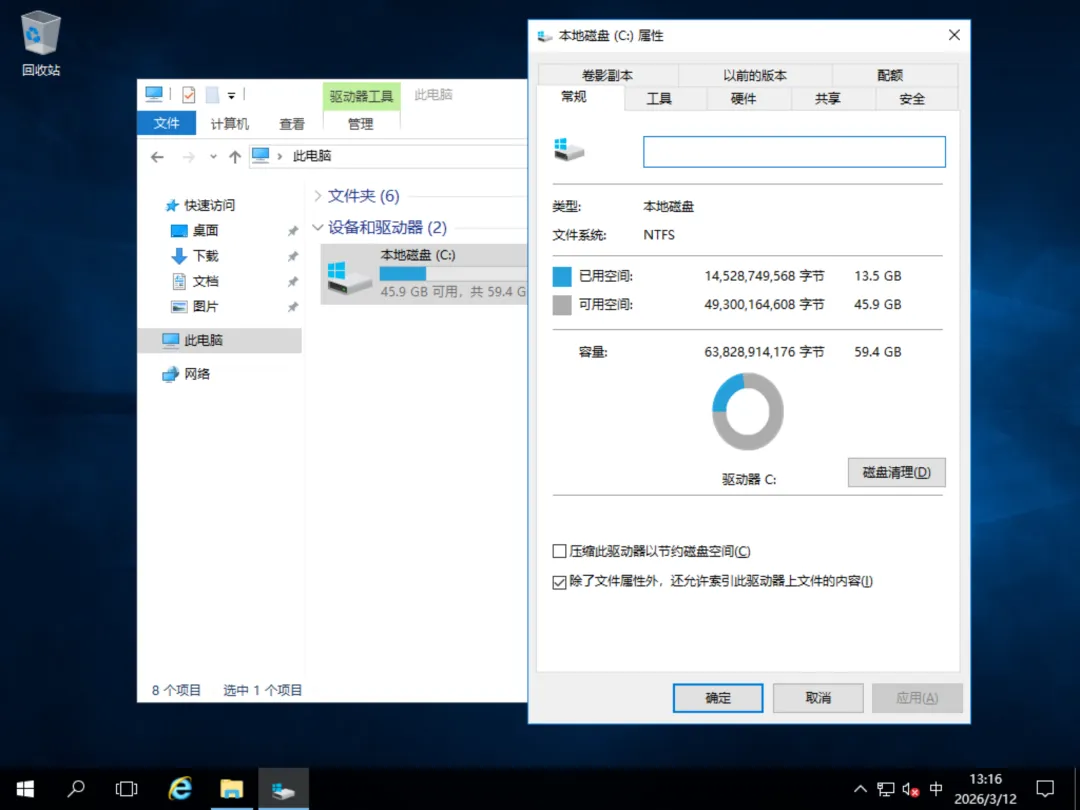Image resolution: width=1080 pixels, height=810 pixels.
Task: Click the volume label text field
Action: [794, 152]
